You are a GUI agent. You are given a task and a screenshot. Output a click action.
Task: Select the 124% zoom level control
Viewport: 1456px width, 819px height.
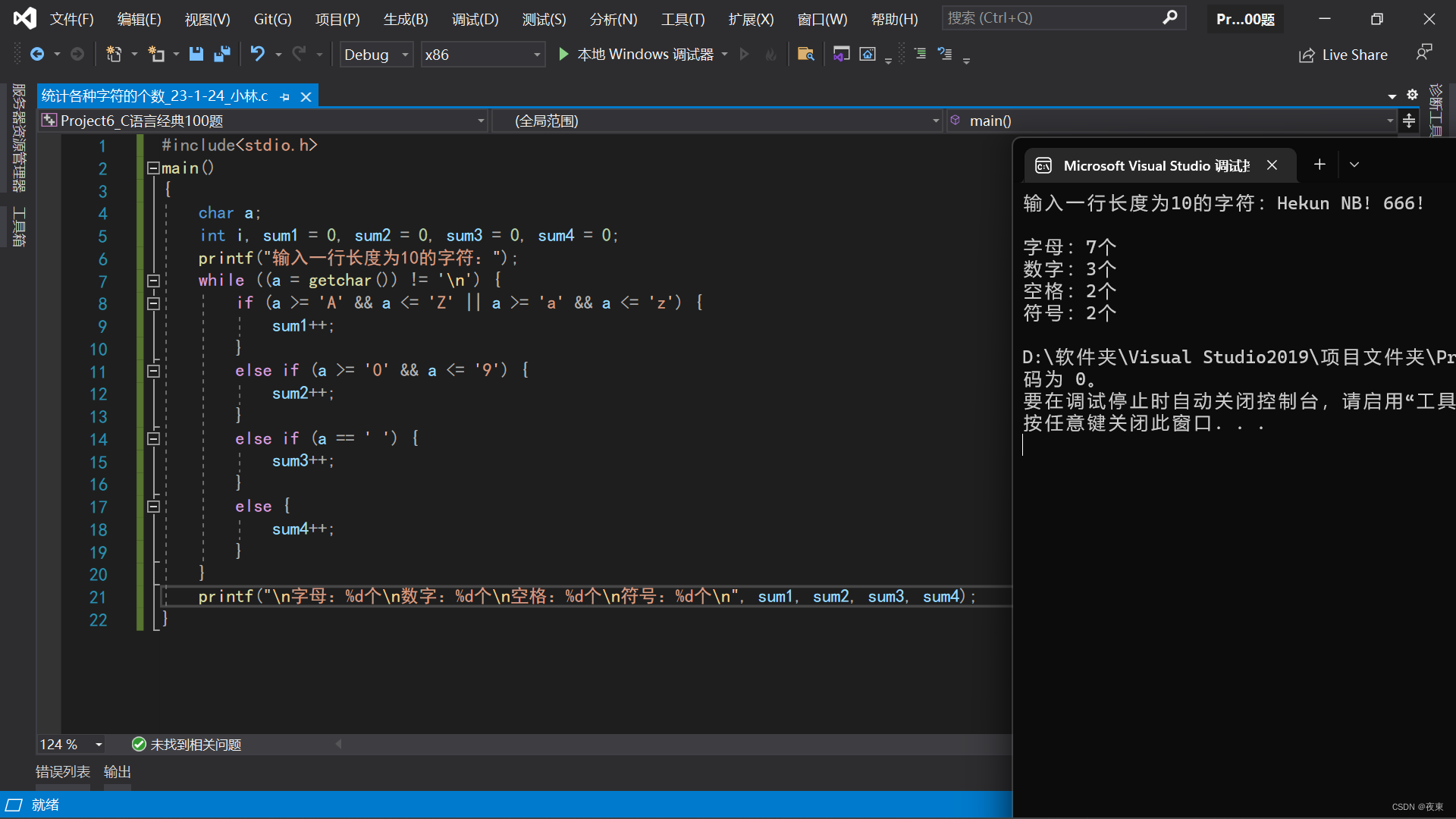tap(70, 744)
